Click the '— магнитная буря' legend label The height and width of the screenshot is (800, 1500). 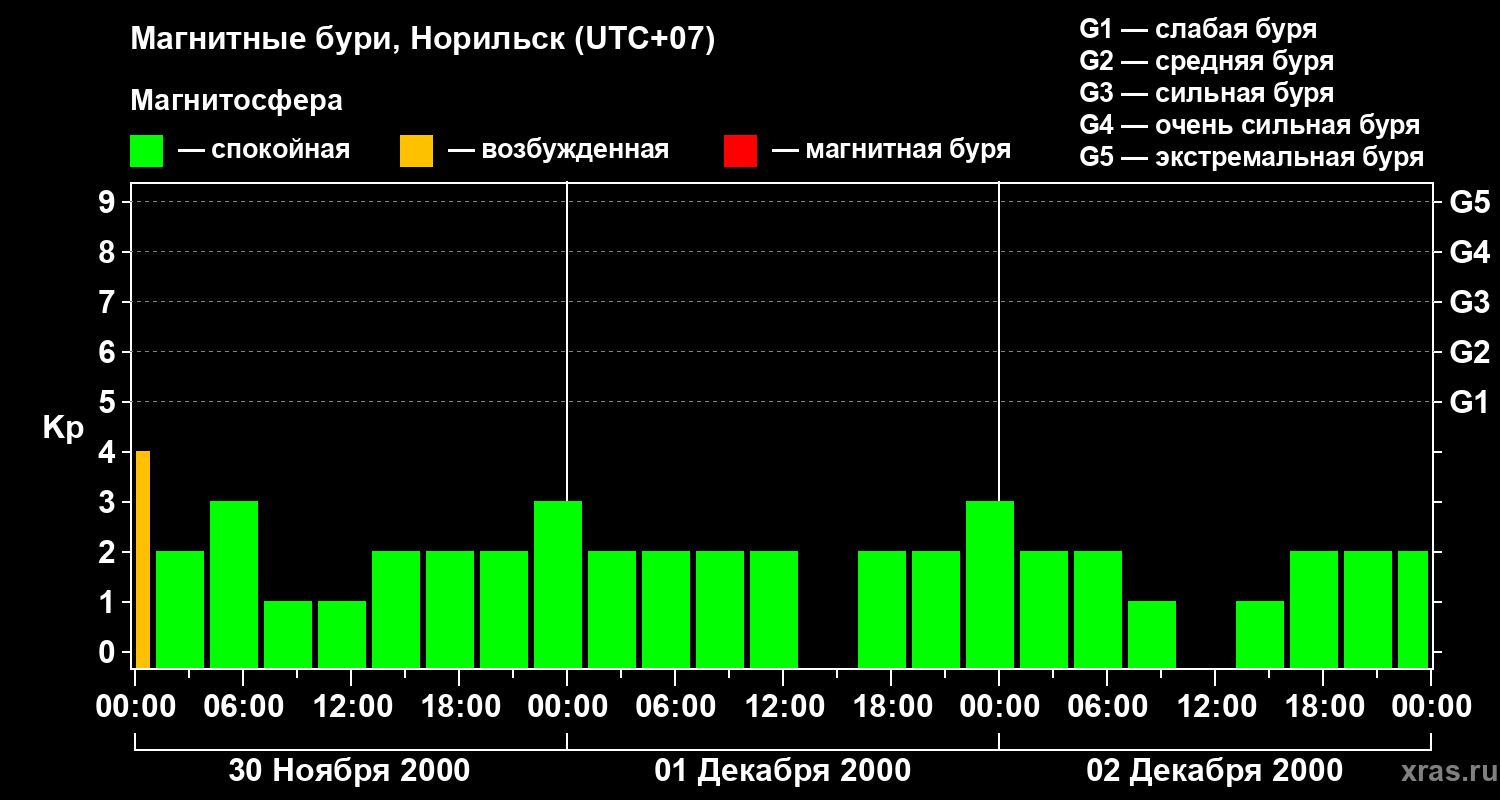(x=892, y=150)
